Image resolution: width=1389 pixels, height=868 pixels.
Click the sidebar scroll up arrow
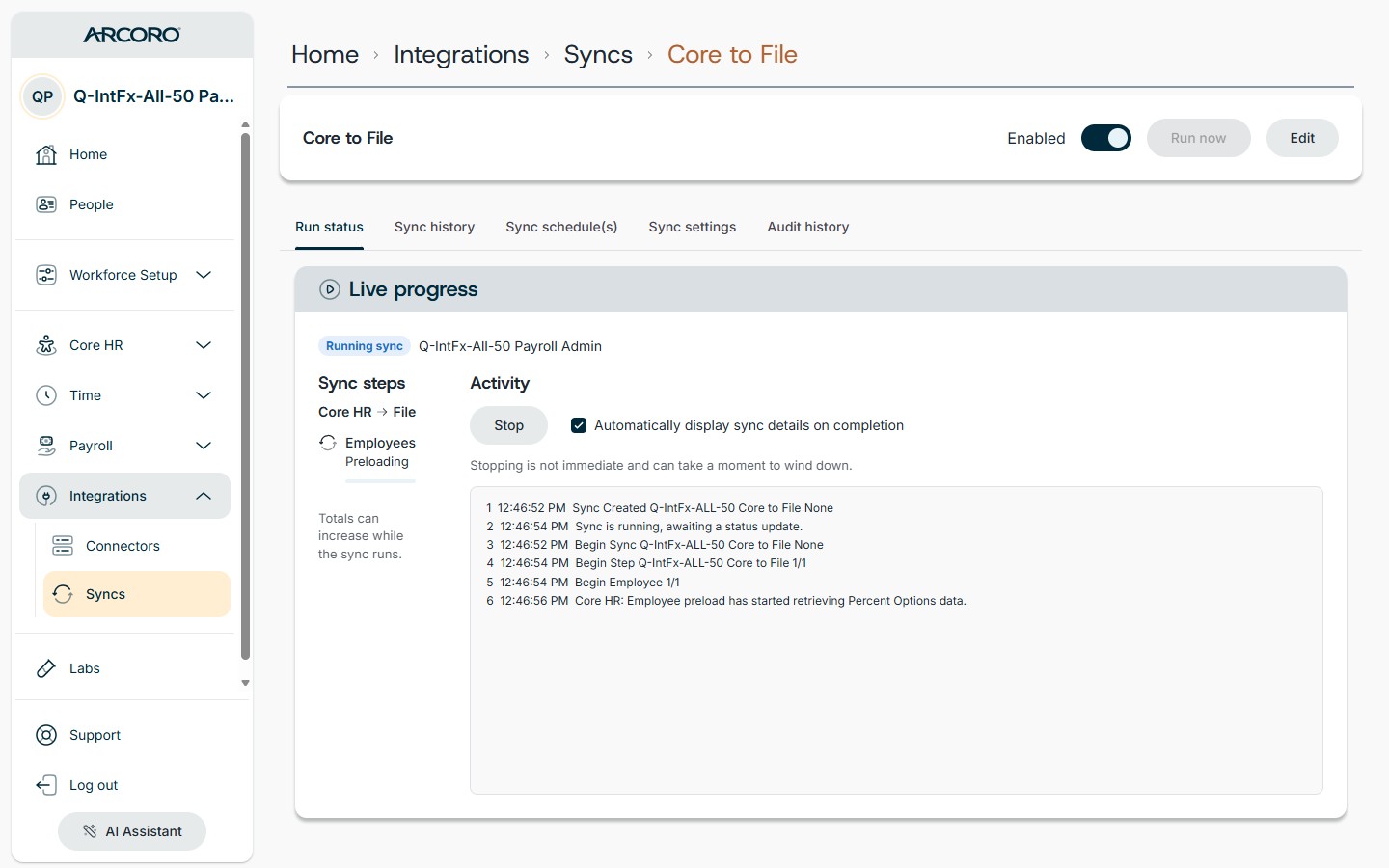click(x=245, y=124)
